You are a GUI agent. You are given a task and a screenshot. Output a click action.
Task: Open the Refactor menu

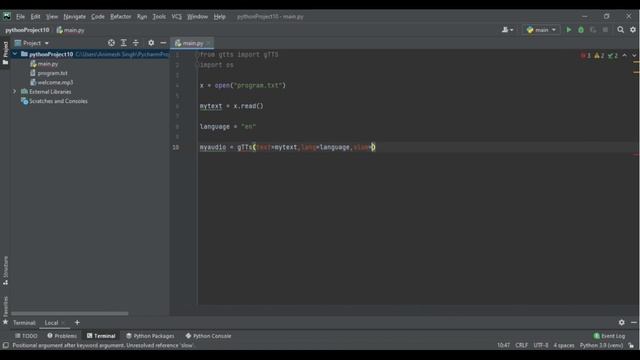pyautogui.click(x=121, y=16)
